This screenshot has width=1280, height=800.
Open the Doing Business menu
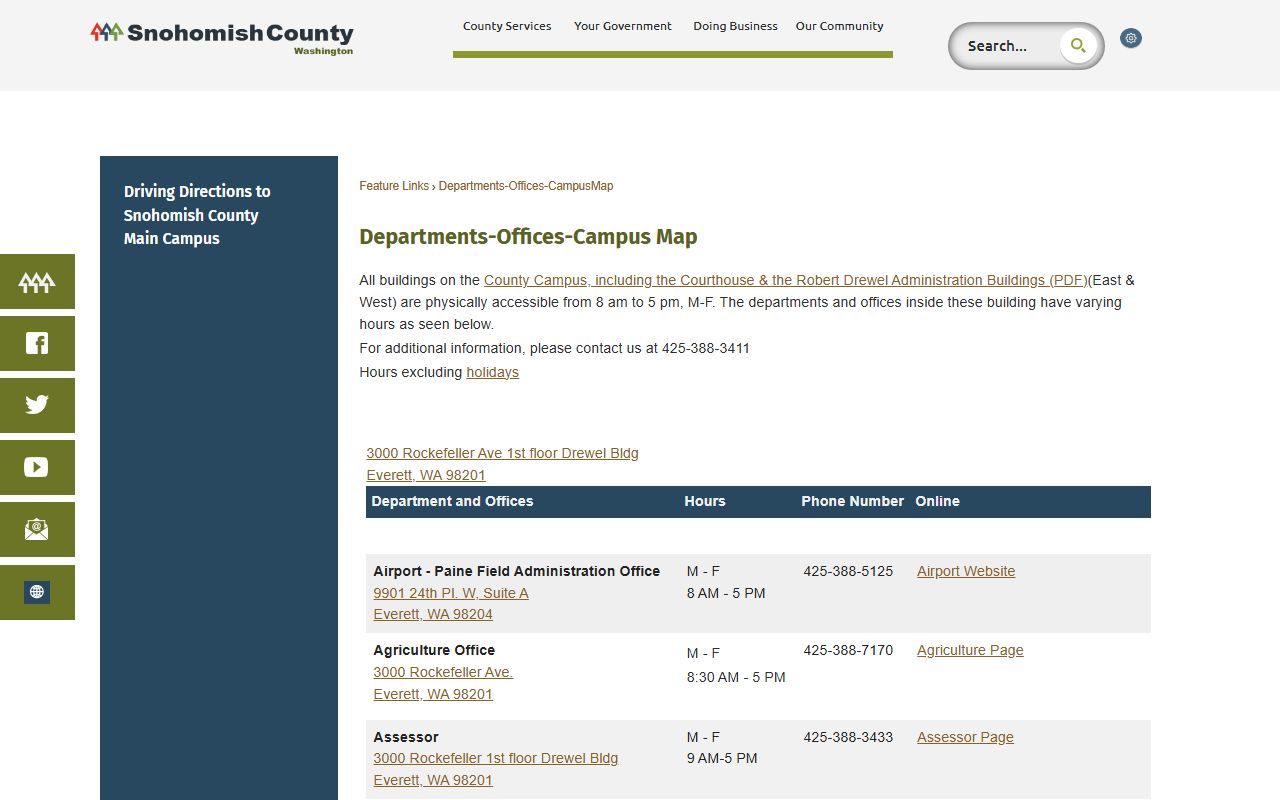click(x=735, y=26)
